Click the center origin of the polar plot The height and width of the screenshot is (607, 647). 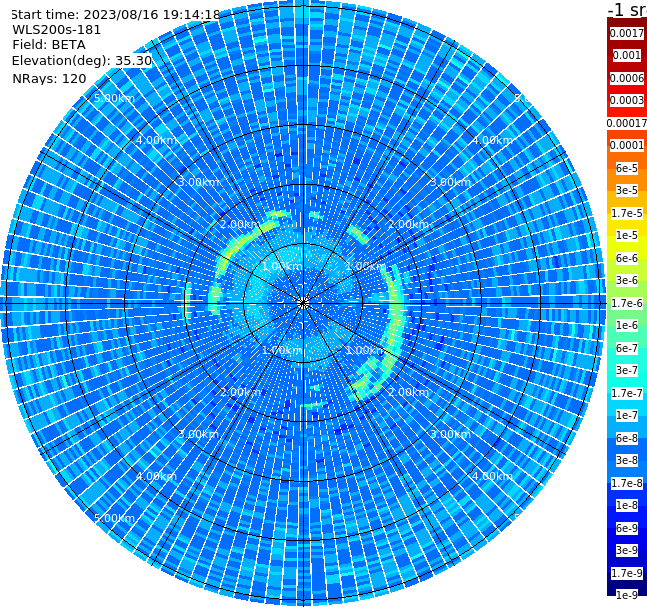click(x=303, y=303)
